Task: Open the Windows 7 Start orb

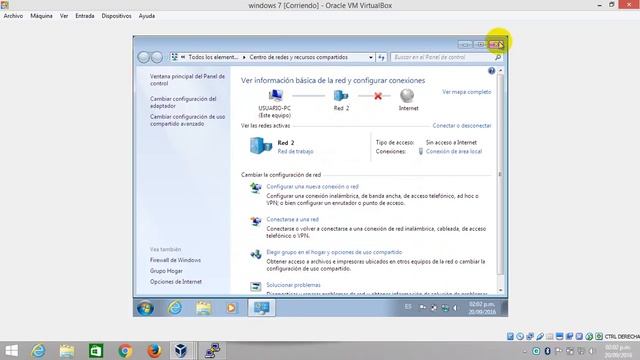Action: (145, 308)
